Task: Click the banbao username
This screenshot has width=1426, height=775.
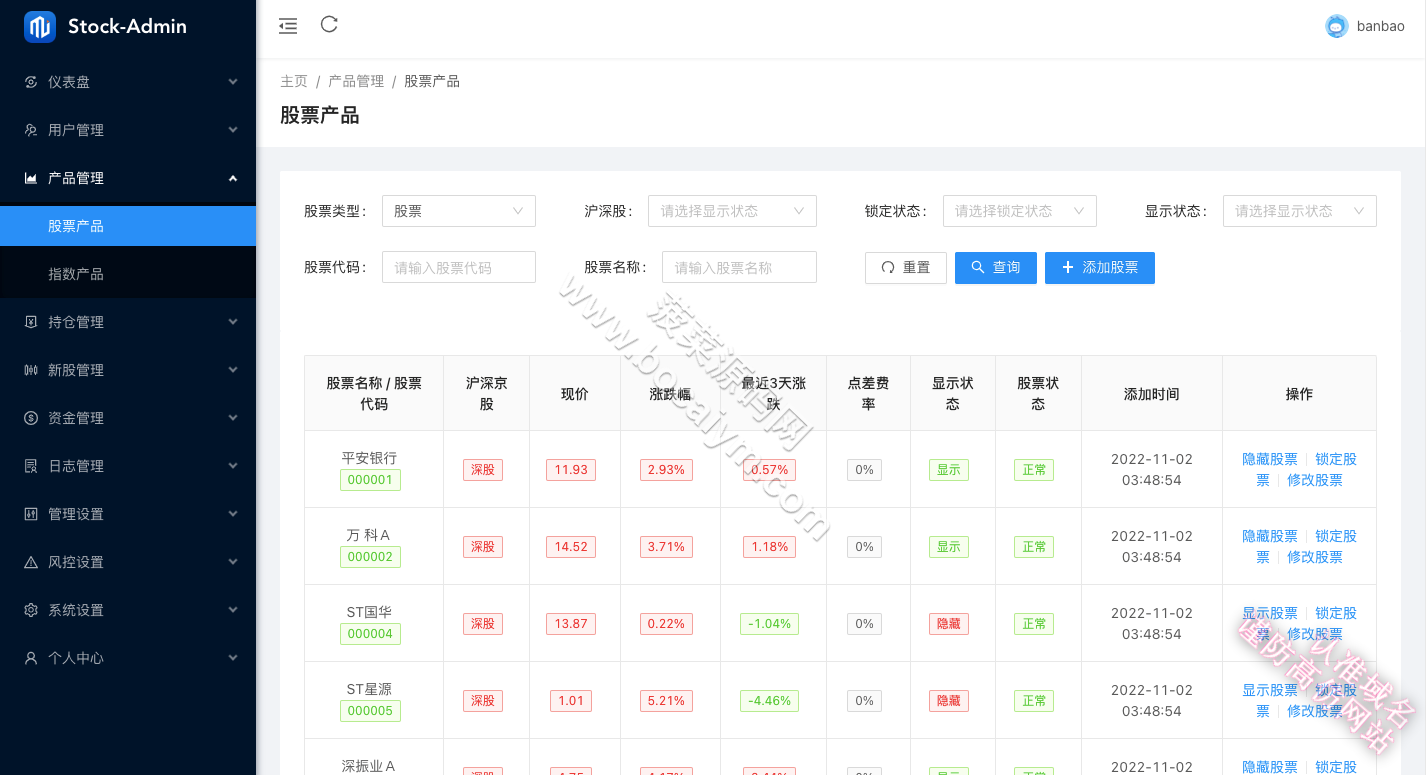Action: pos(1381,27)
